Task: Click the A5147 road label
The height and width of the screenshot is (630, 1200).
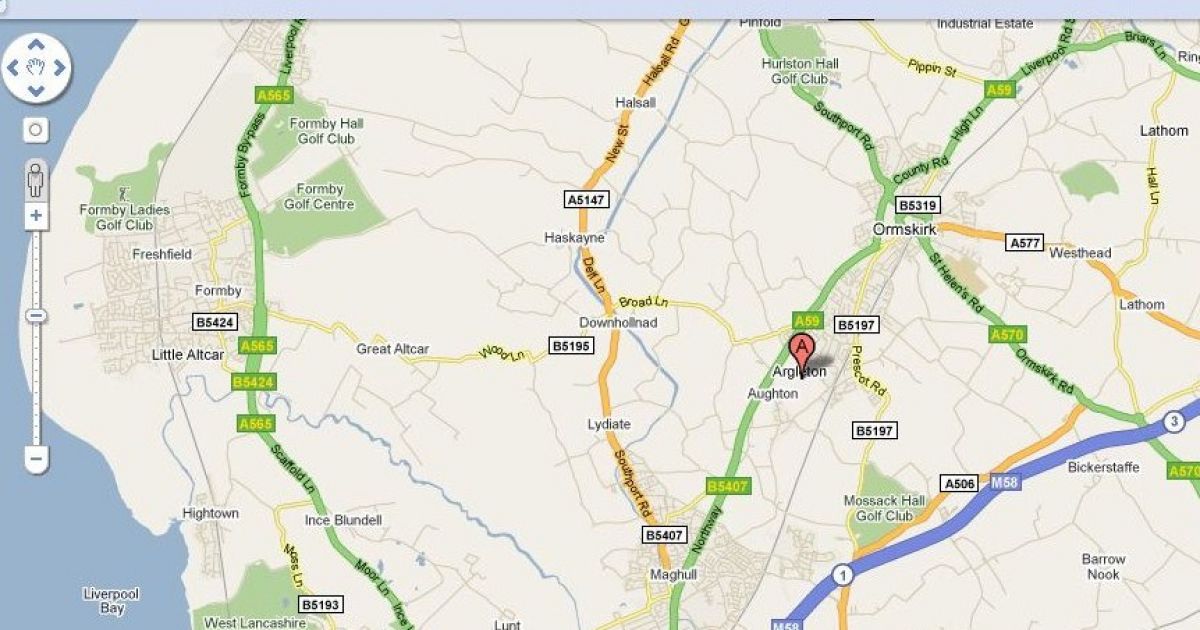Action: pos(586,200)
